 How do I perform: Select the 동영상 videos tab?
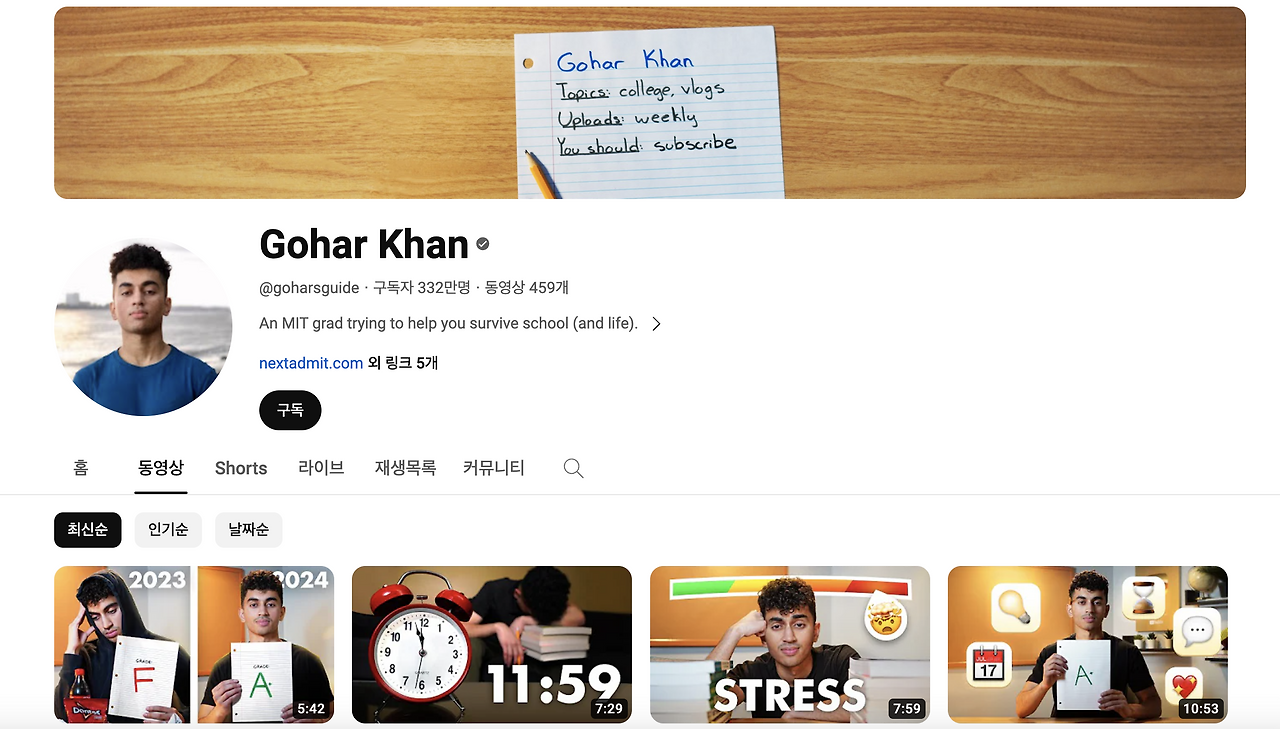[x=161, y=468]
